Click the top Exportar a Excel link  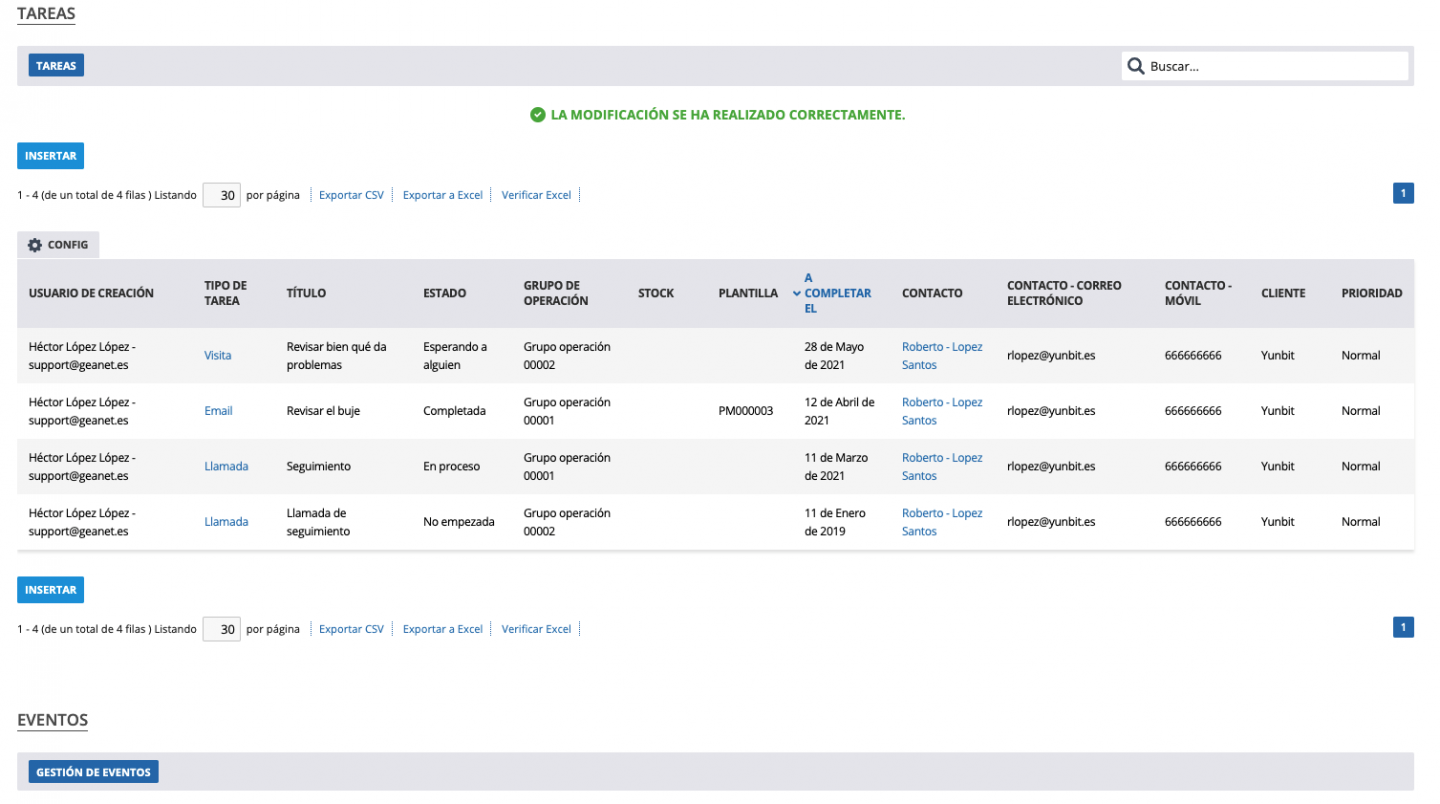(442, 195)
